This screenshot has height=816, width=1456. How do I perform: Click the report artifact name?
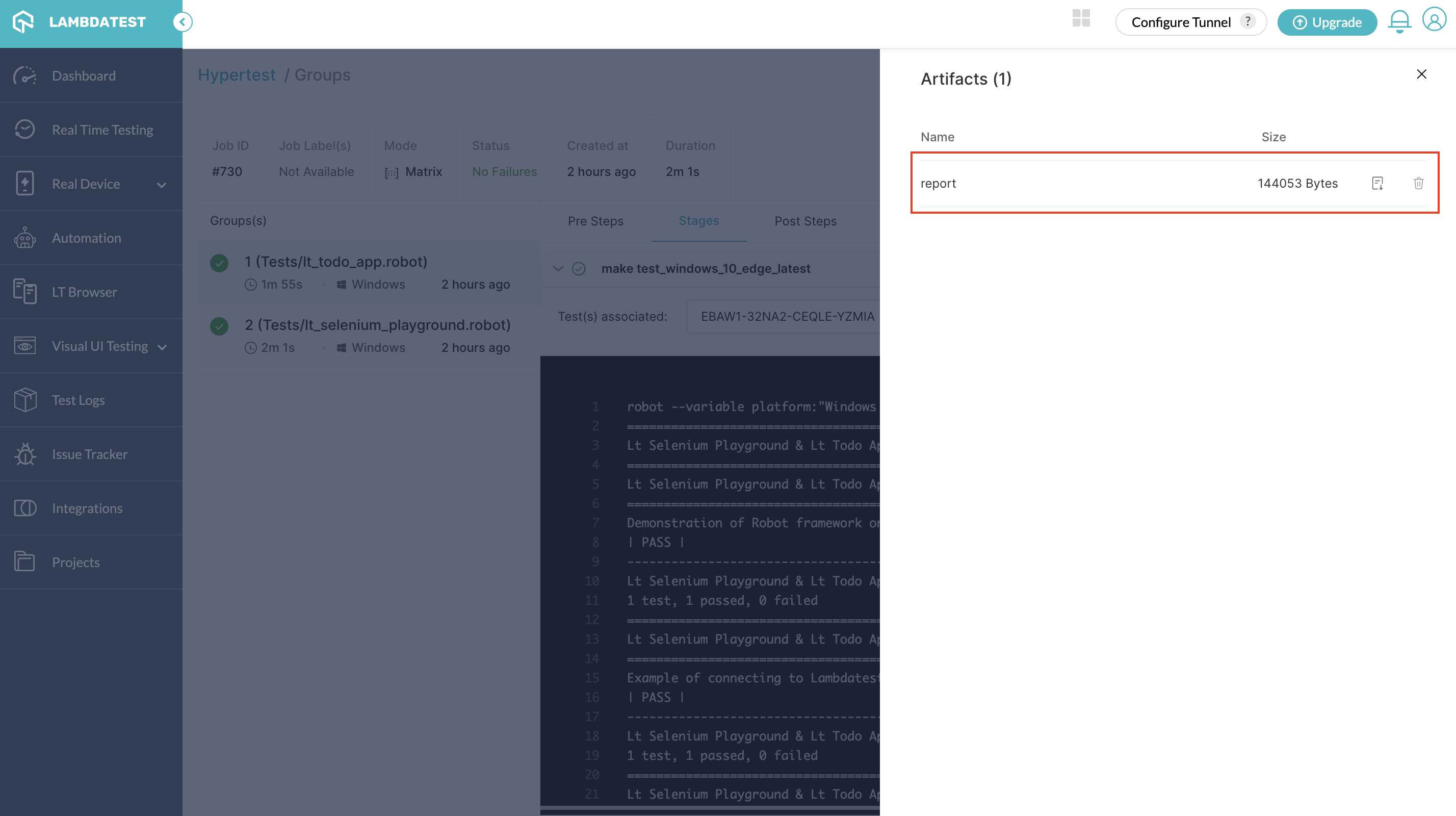coord(938,183)
